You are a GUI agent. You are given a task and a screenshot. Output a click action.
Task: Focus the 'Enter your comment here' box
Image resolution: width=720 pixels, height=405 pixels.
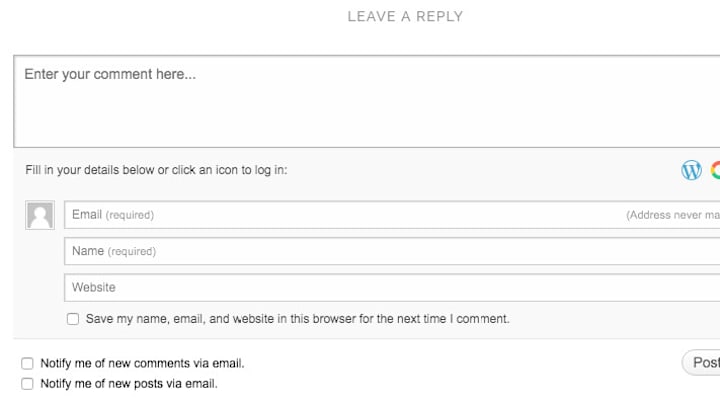(366, 102)
